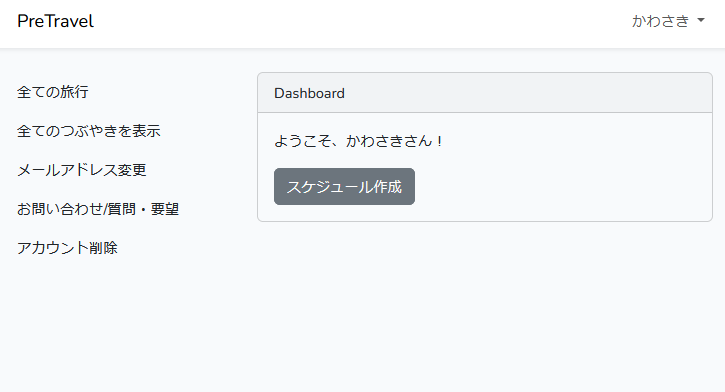Select アカウント削除 in sidebar
Image resolution: width=725 pixels, height=392 pixels.
pos(68,248)
